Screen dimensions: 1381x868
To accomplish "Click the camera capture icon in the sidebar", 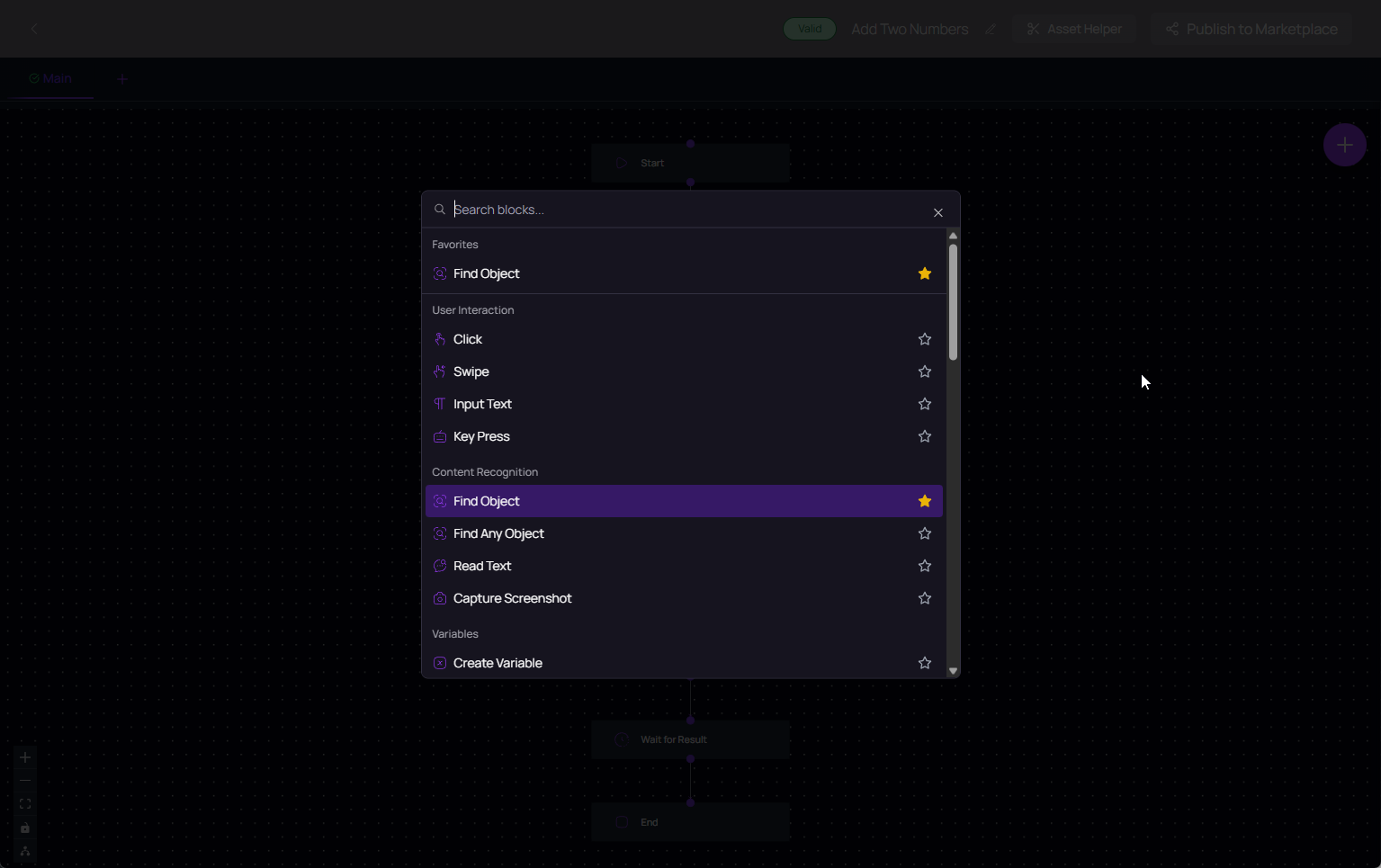I will [x=24, y=828].
